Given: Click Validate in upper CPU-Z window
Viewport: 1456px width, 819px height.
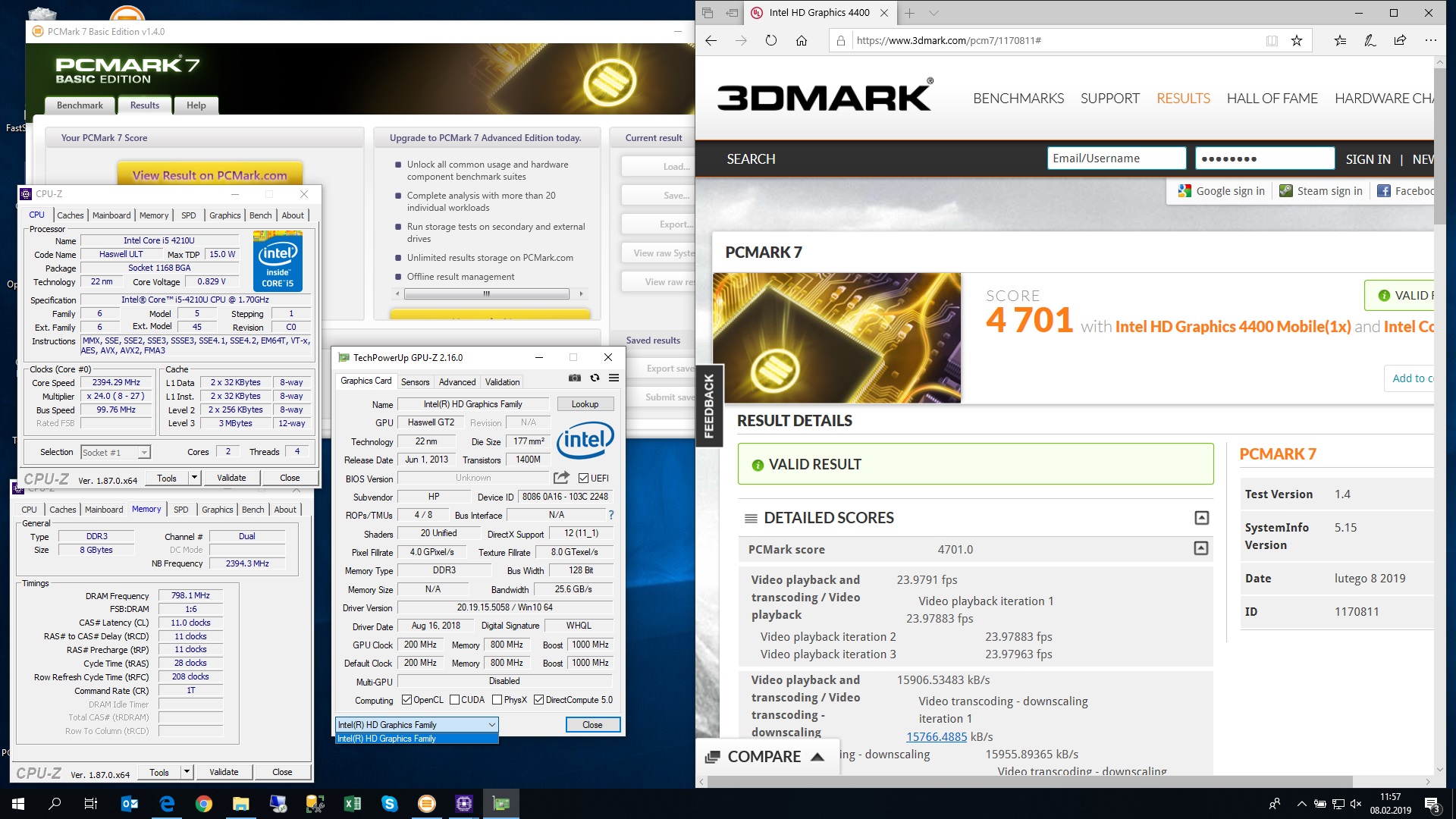Looking at the screenshot, I should (231, 478).
